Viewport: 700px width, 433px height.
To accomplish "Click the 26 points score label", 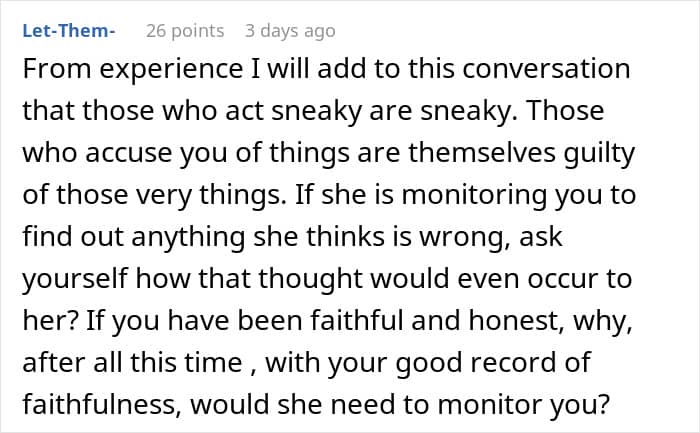I will (x=185, y=31).
